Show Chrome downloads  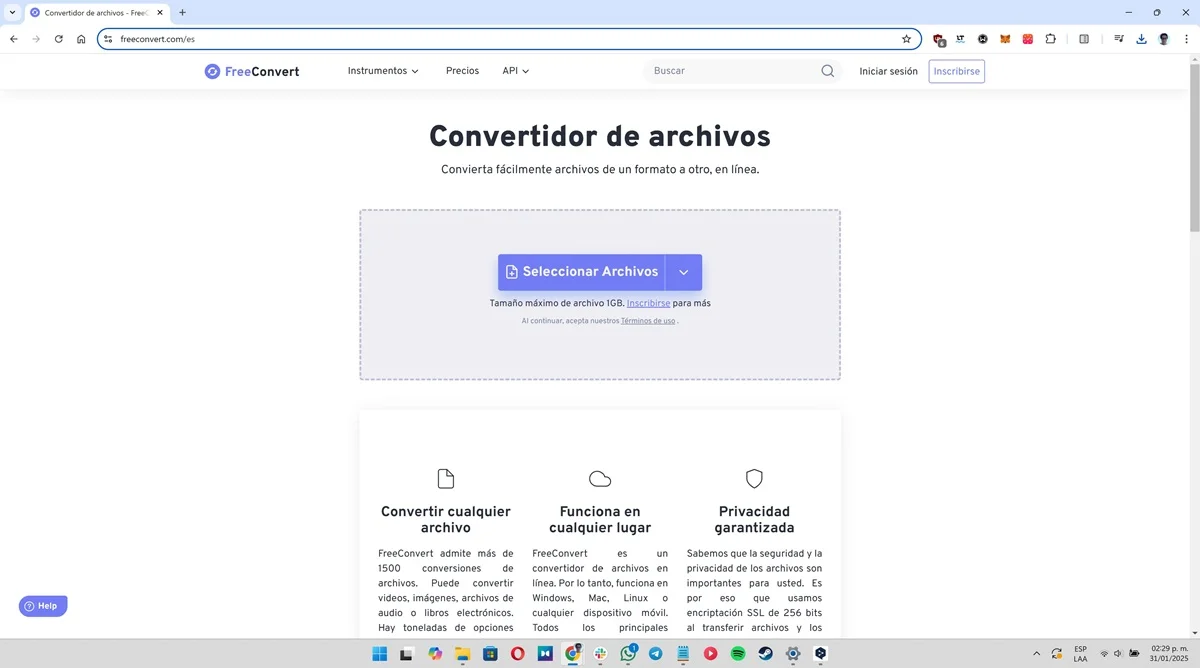pyautogui.click(x=1141, y=39)
